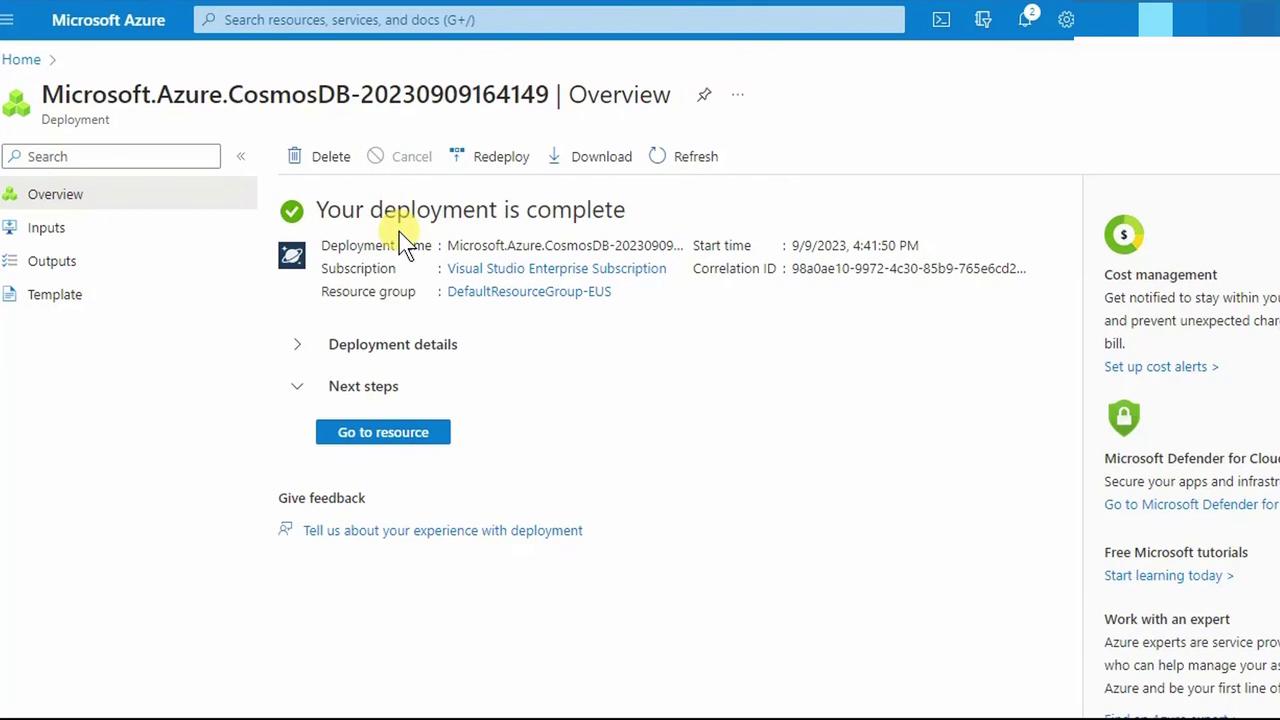Click the Redeploy toolbar label
The height and width of the screenshot is (720, 1280).
(501, 156)
